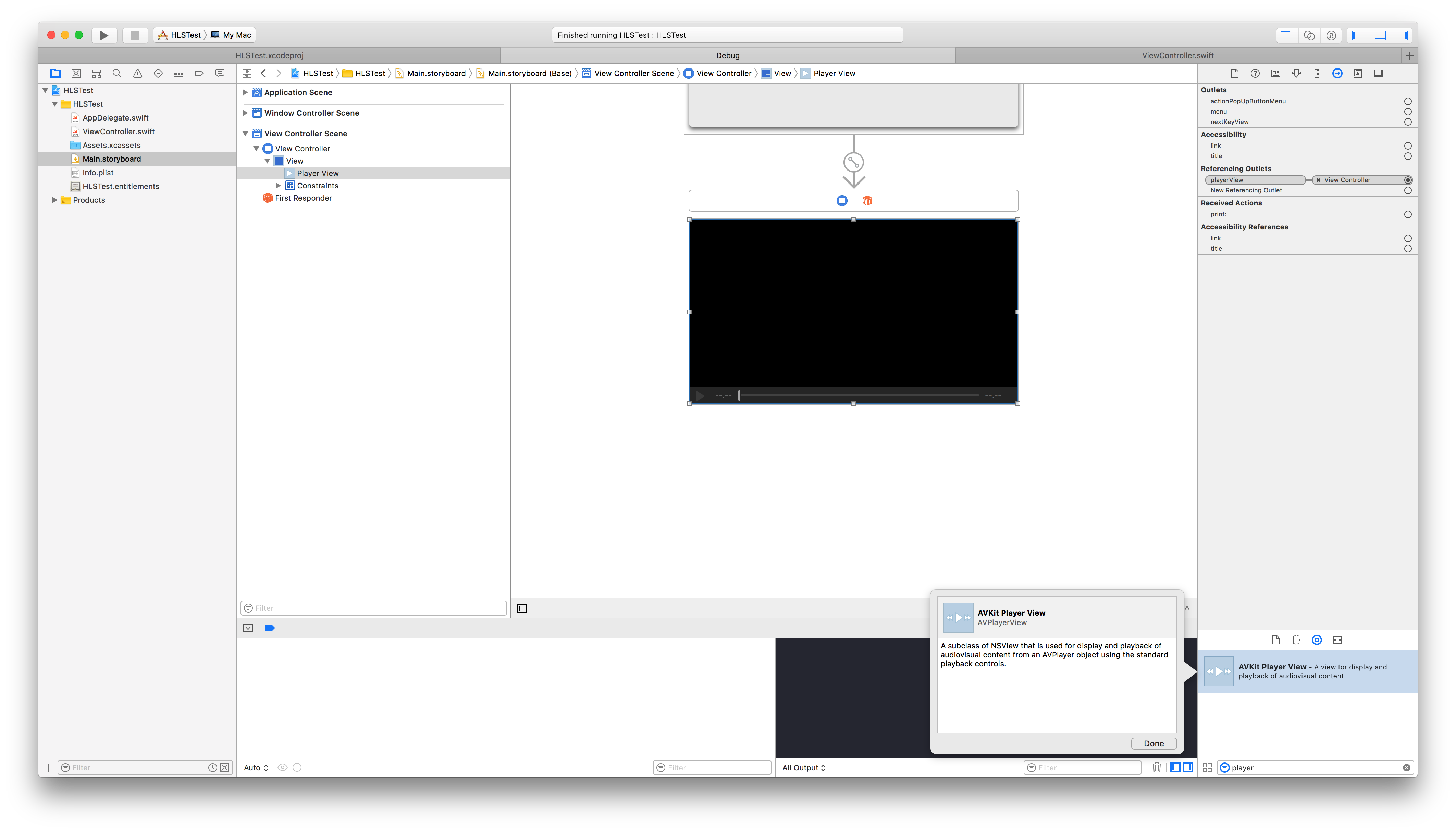Expand the Constraints item in outline

click(279, 186)
